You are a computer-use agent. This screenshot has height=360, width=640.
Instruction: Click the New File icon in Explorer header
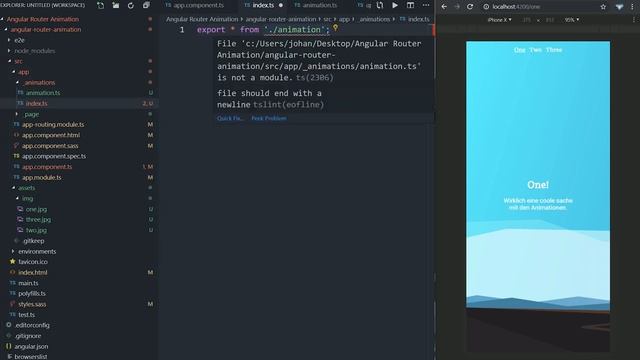(x=100, y=5)
